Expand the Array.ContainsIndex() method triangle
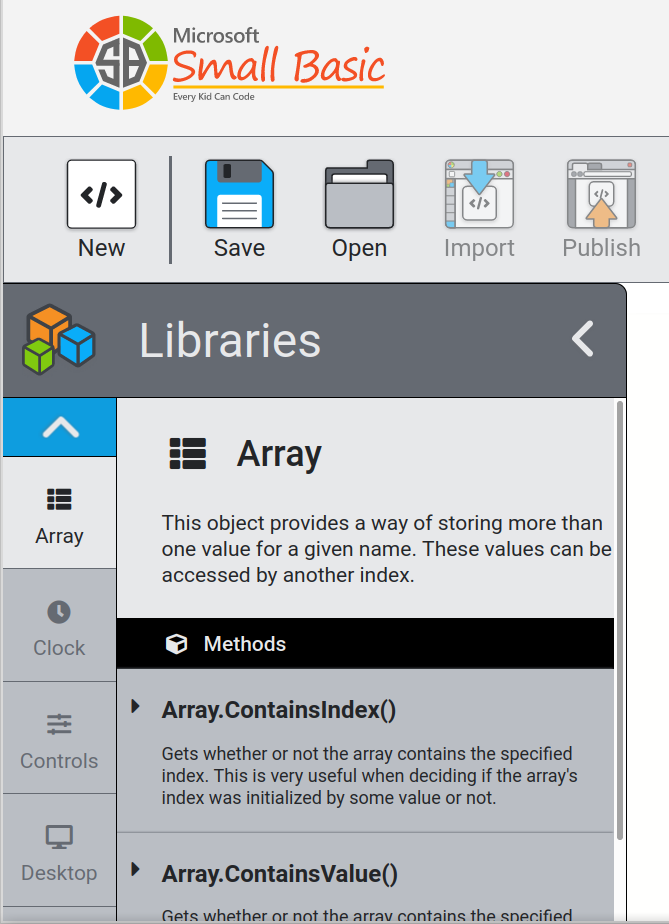Viewport: 669px width, 924px height. click(136, 706)
